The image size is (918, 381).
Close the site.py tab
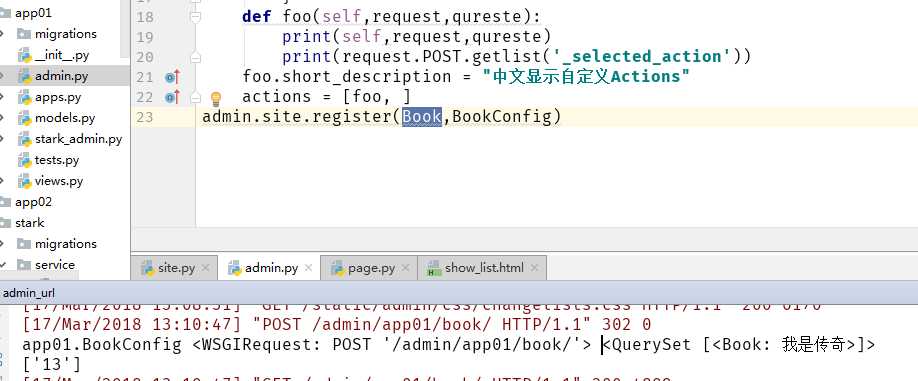pos(205,268)
